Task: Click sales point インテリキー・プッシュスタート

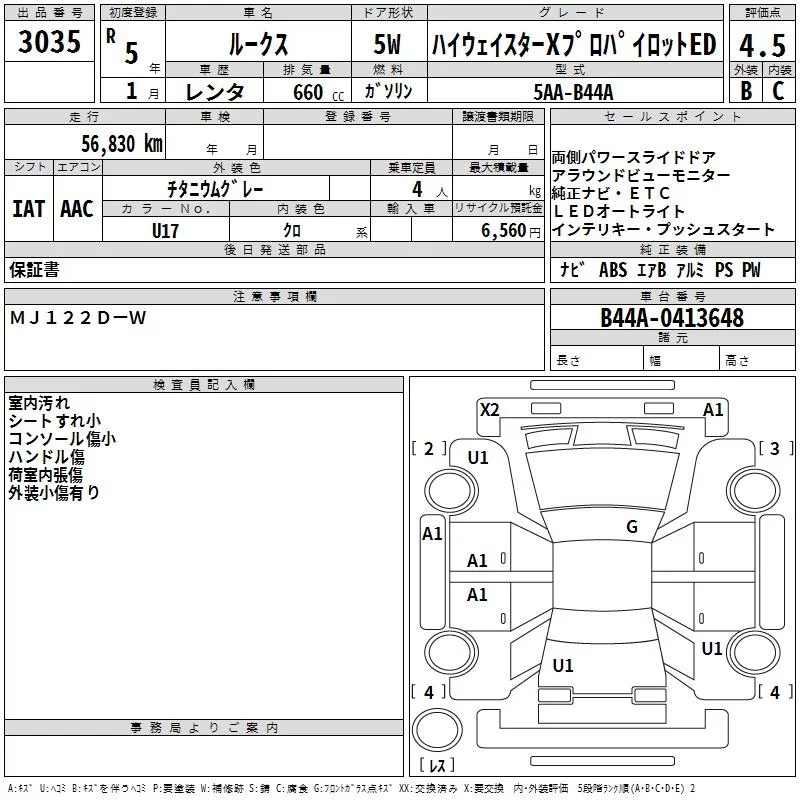Action: click(x=663, y=229)
